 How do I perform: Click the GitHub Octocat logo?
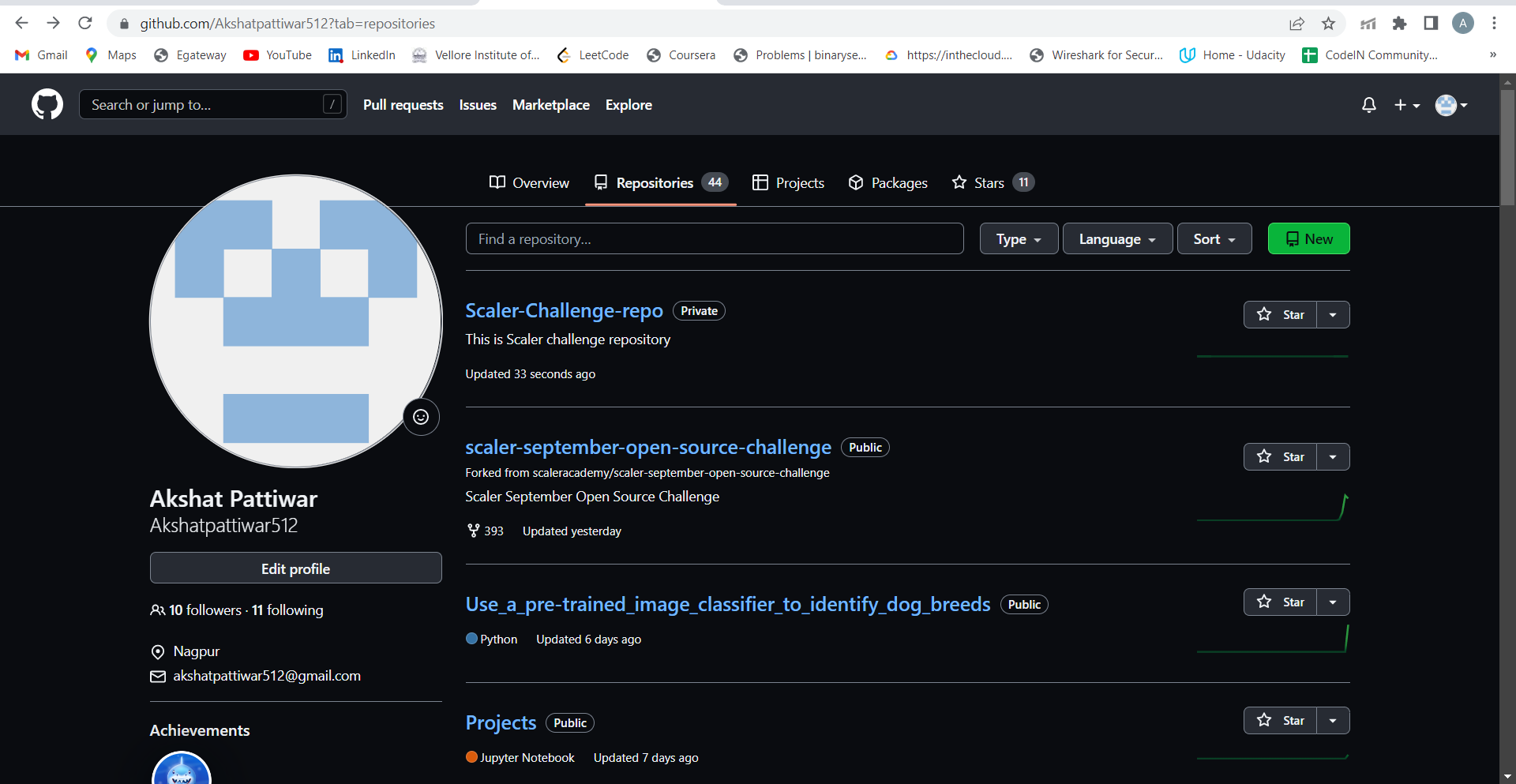pos(47,104)
